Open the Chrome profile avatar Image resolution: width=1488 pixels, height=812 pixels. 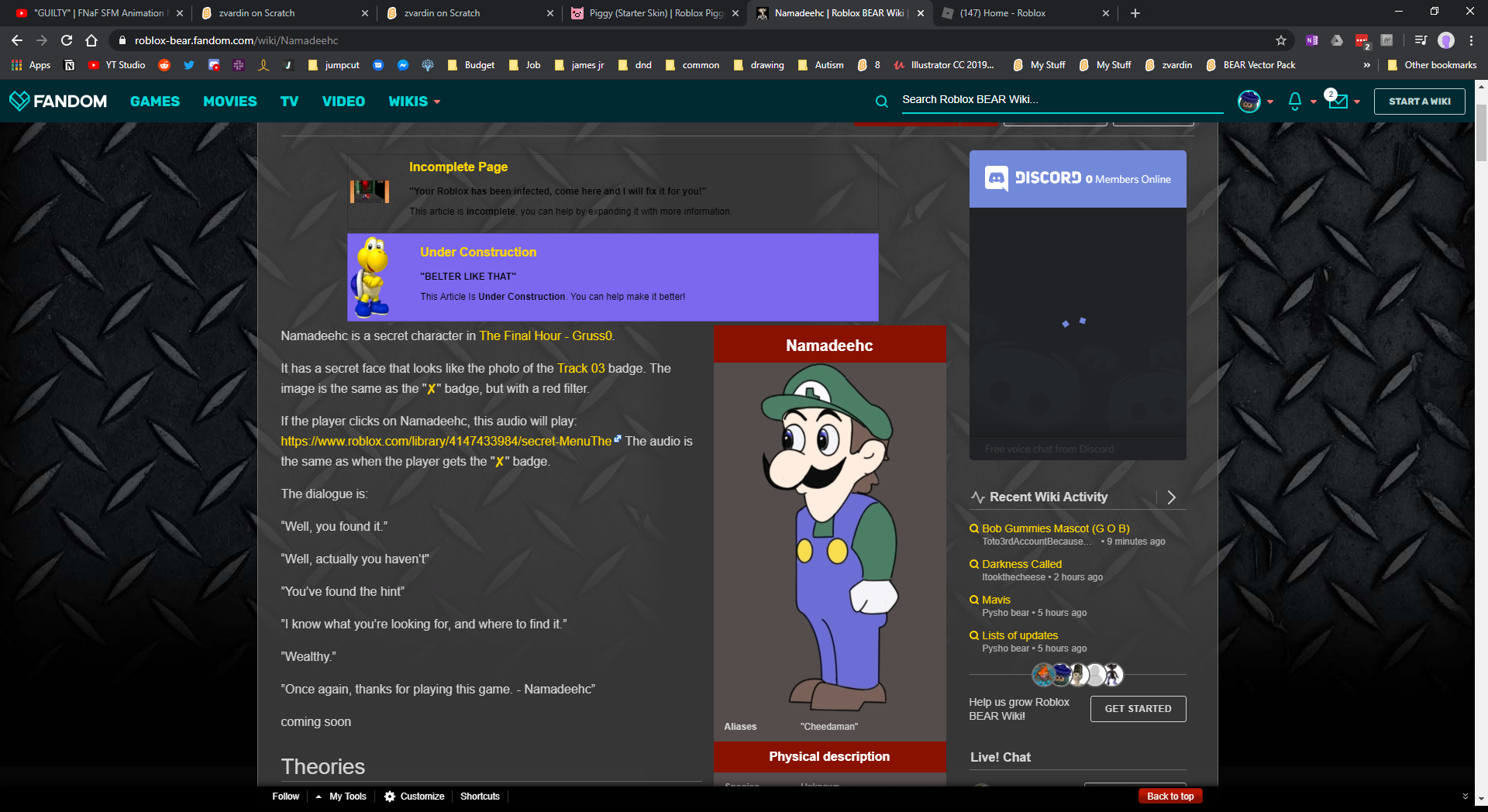1446,40
